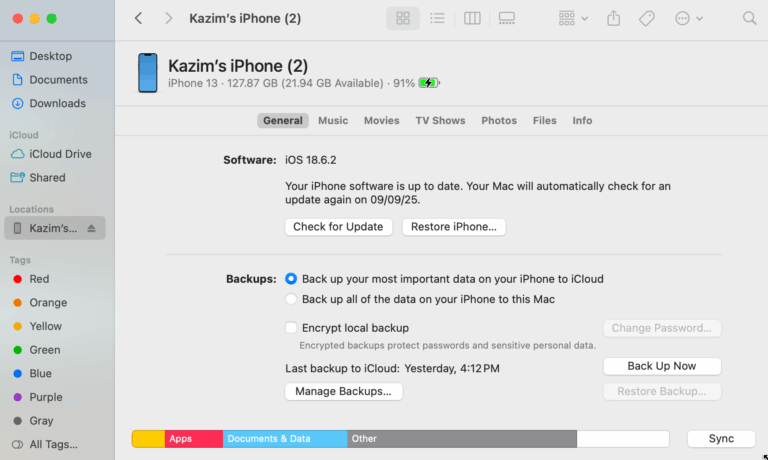Click the yellow storage bar segment
This screenshot has width=768, height=460.
click(148, 439)
